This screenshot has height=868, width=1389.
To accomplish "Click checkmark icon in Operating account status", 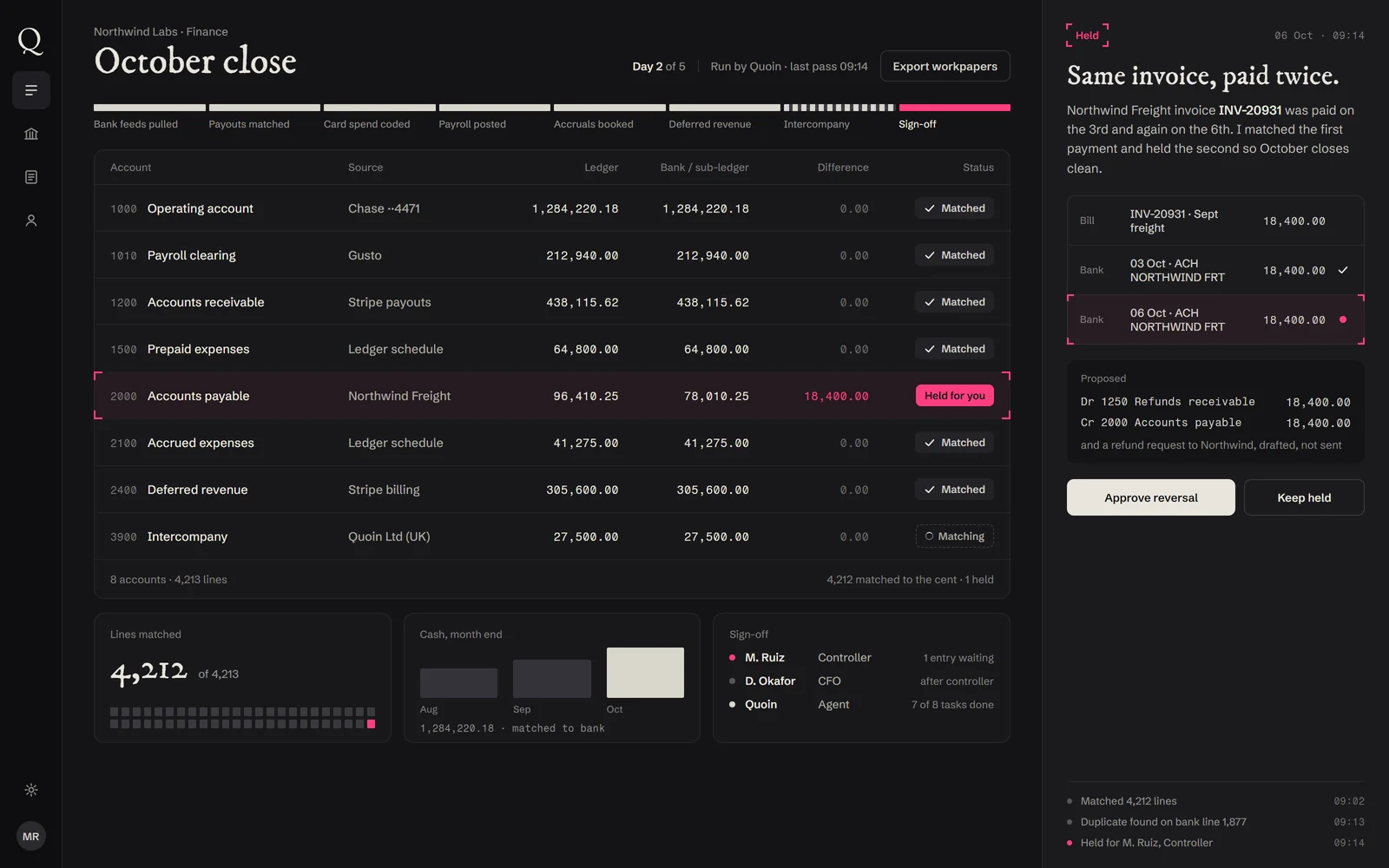I will pos(930,208).
